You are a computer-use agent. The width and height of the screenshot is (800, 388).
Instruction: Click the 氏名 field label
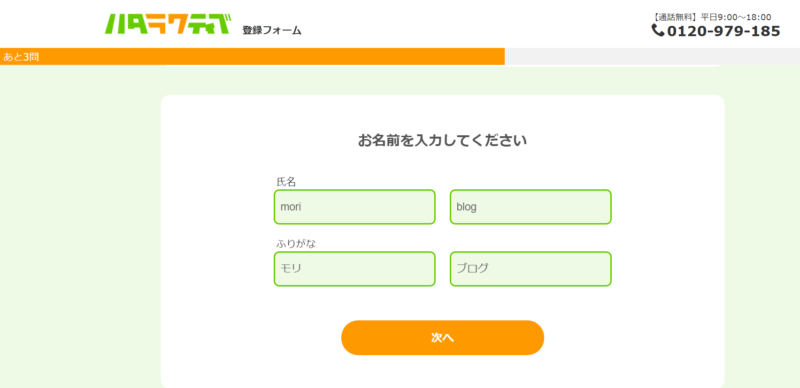(x=286, y=182)
